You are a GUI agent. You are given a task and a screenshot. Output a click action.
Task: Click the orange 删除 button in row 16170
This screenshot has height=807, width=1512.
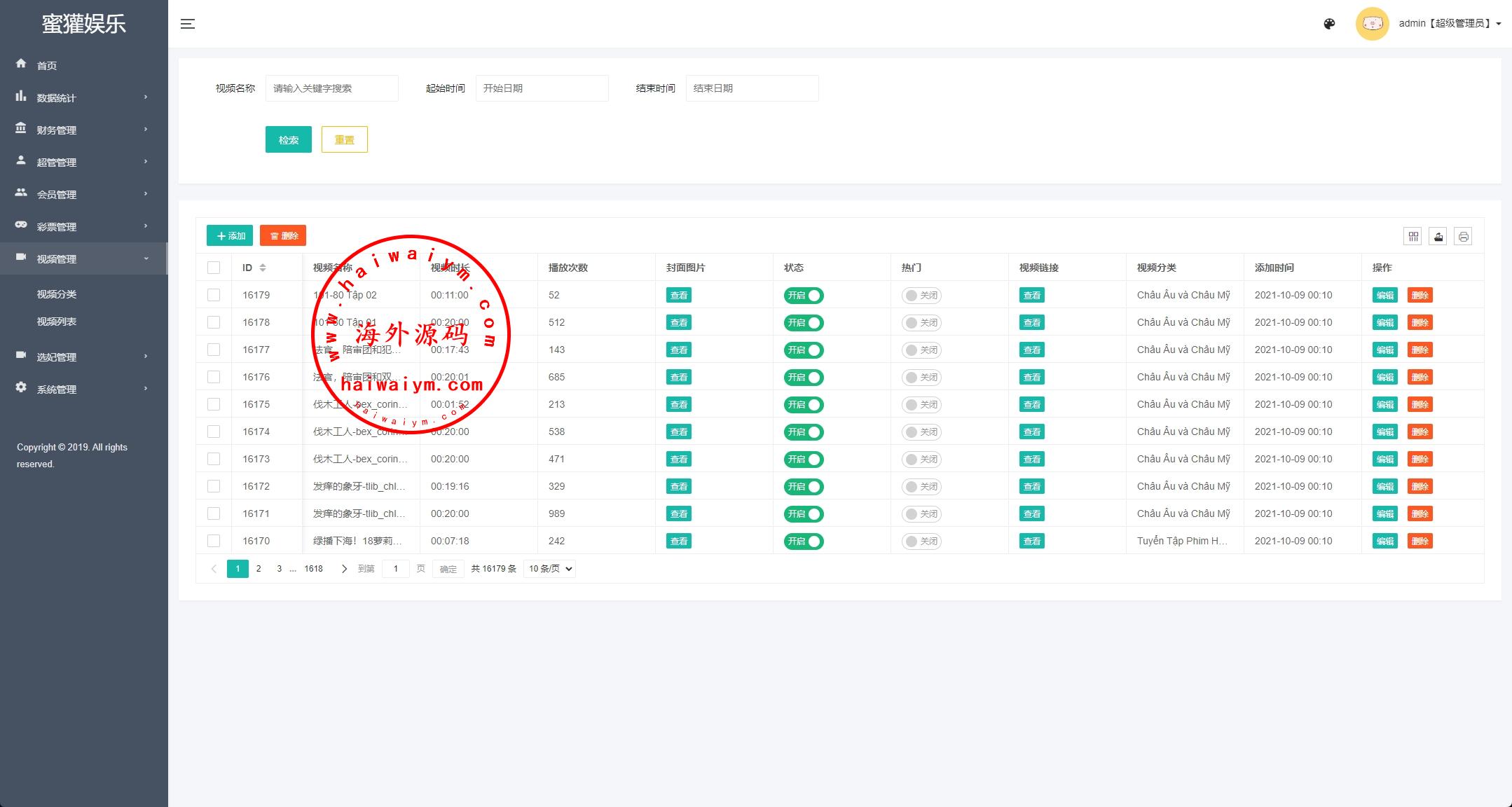1420,542
